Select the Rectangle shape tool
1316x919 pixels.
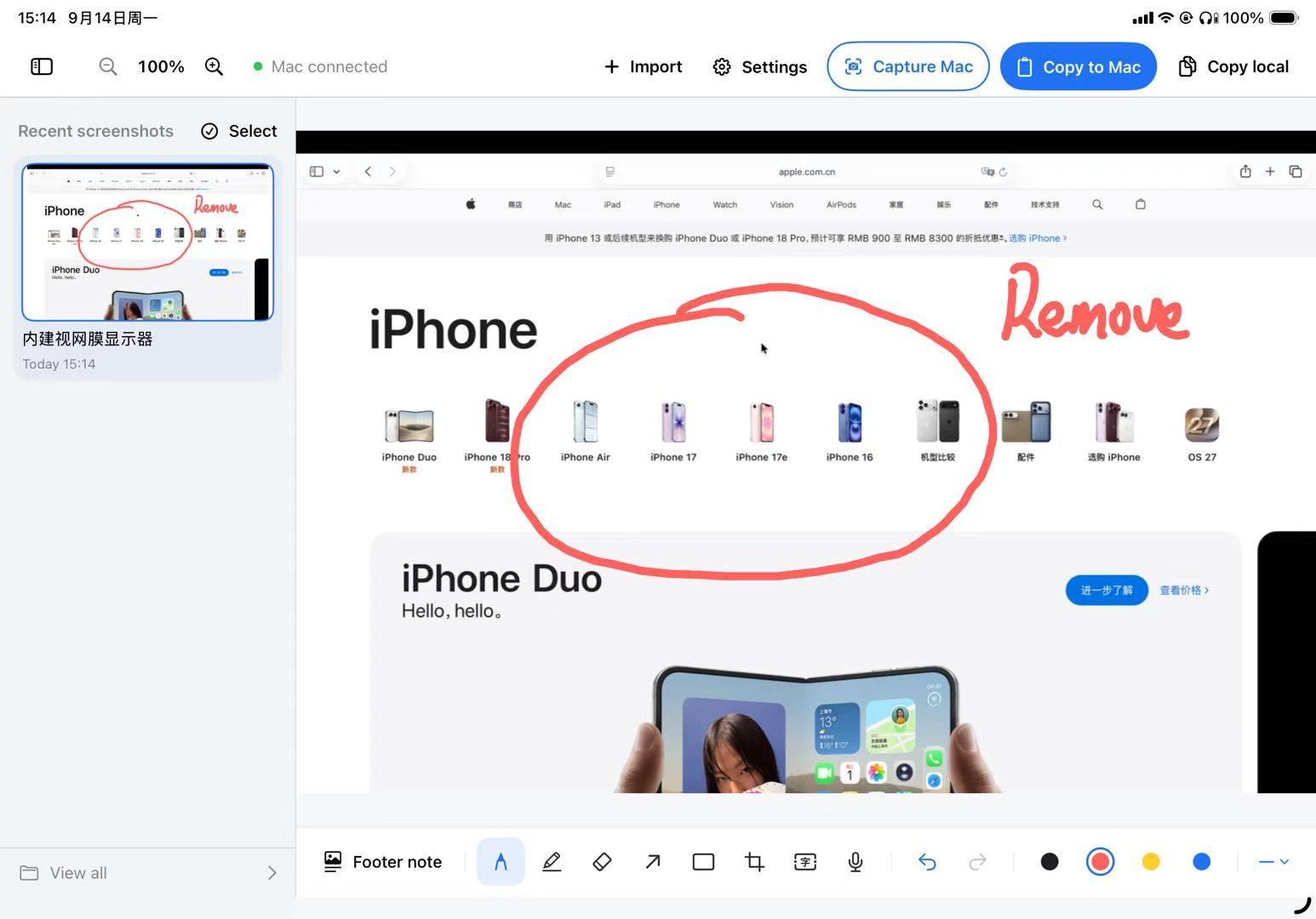[704, 862]
